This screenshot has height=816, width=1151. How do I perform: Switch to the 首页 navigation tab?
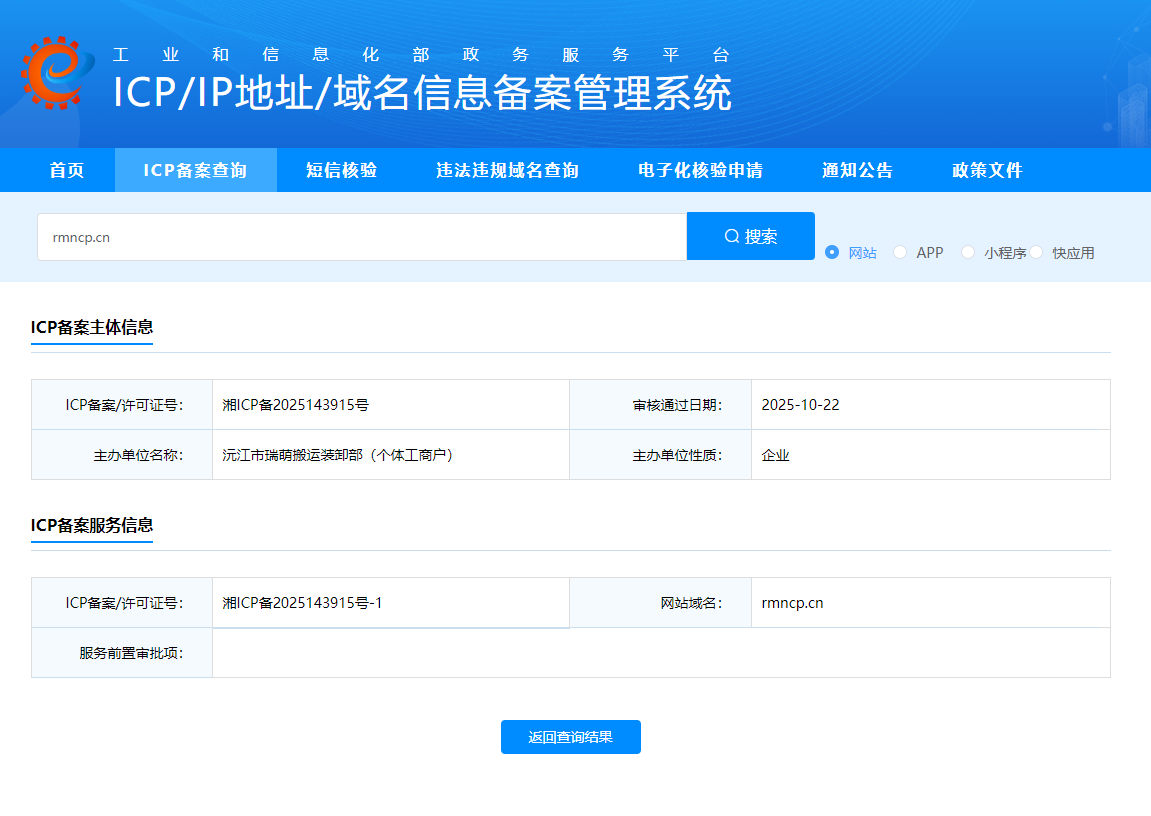[66, 170]
